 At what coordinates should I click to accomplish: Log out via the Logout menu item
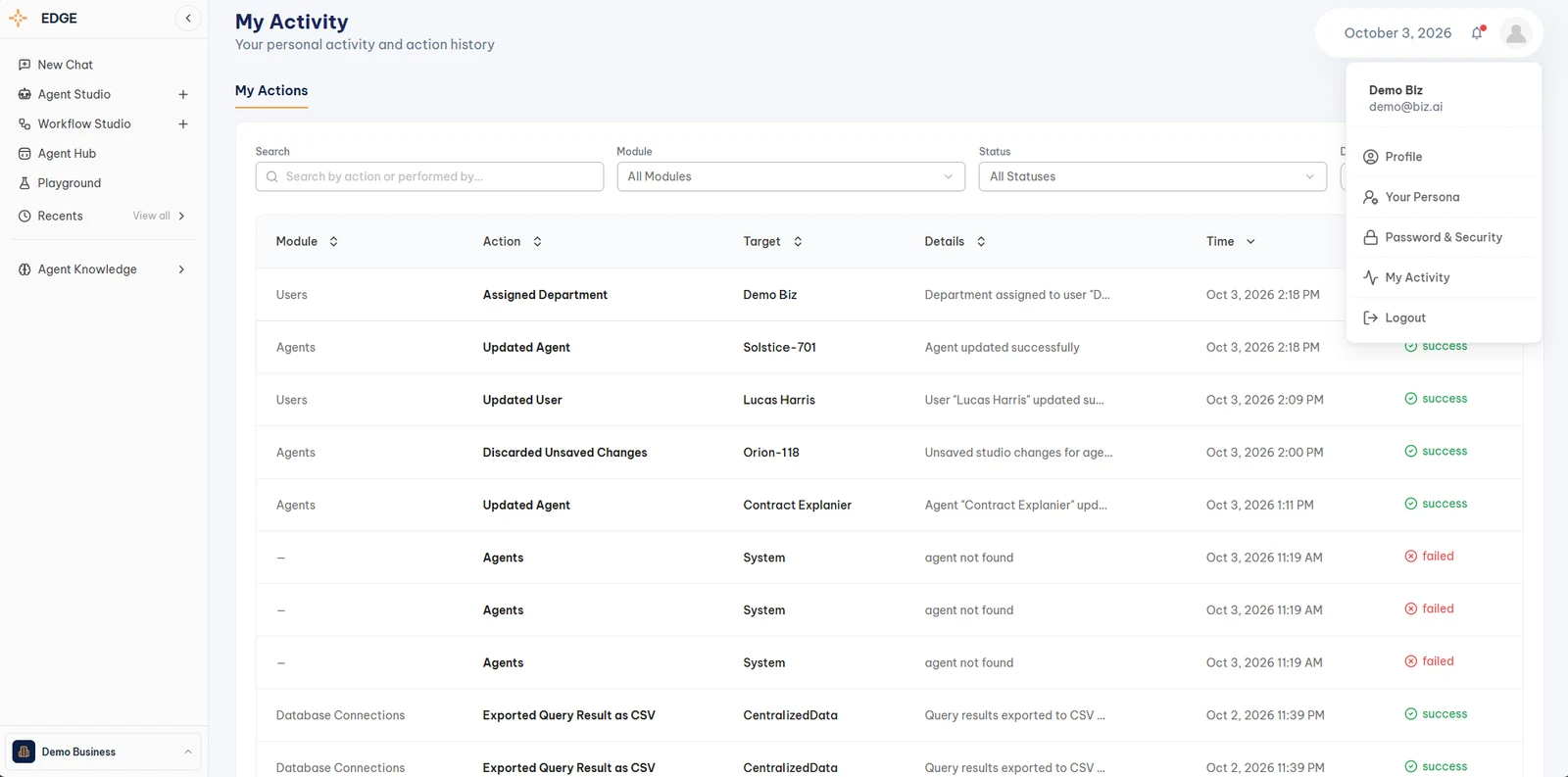pyautogui.click(x=1444, y=317)
